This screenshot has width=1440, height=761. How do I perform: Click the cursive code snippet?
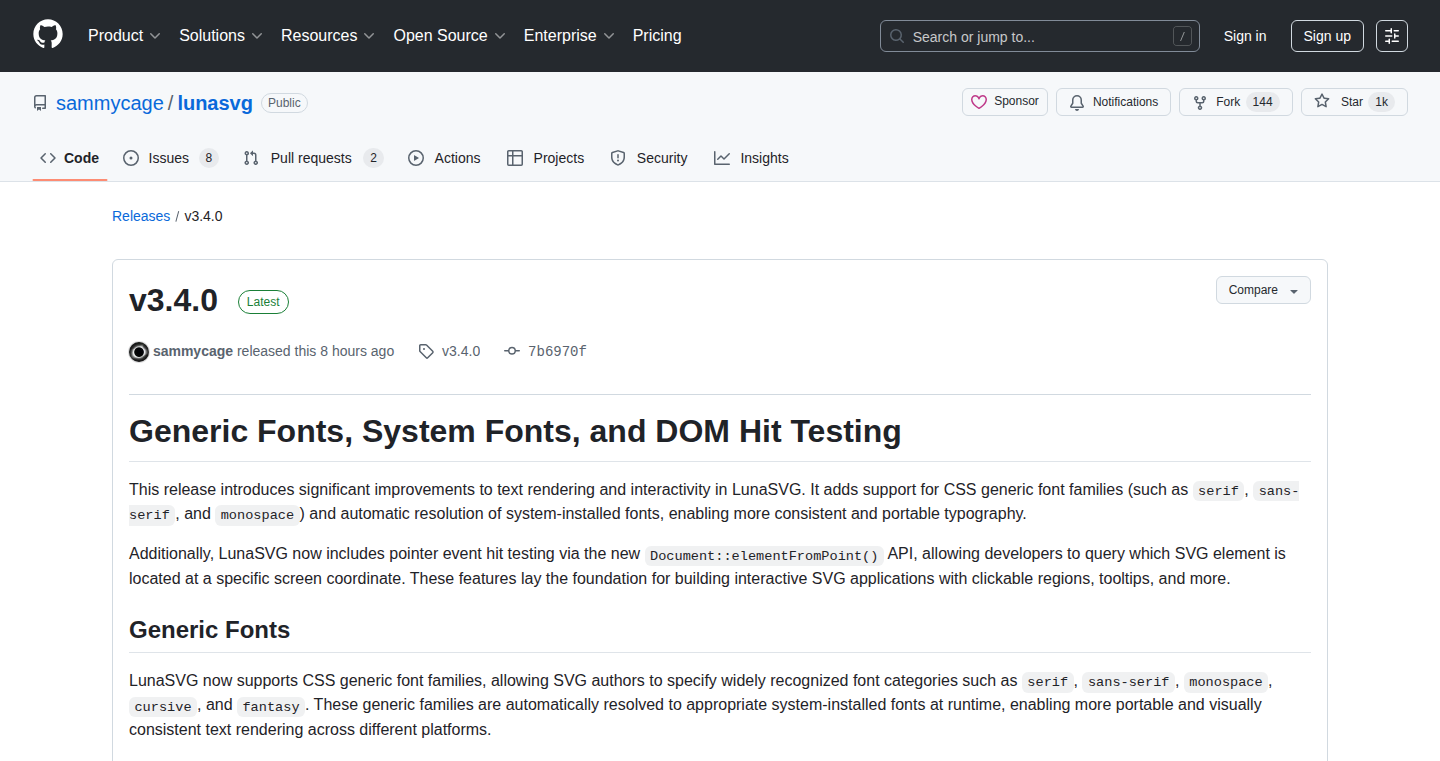click(163, 706)
